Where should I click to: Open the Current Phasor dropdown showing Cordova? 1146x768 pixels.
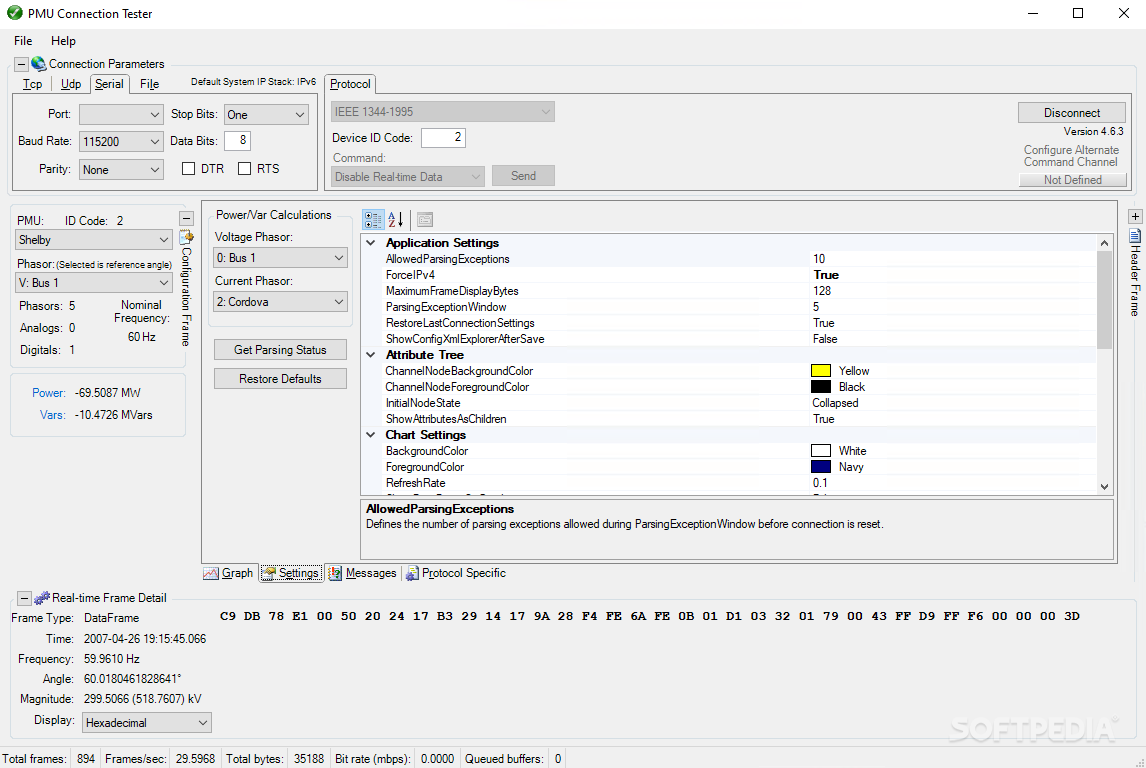(281, 302)
